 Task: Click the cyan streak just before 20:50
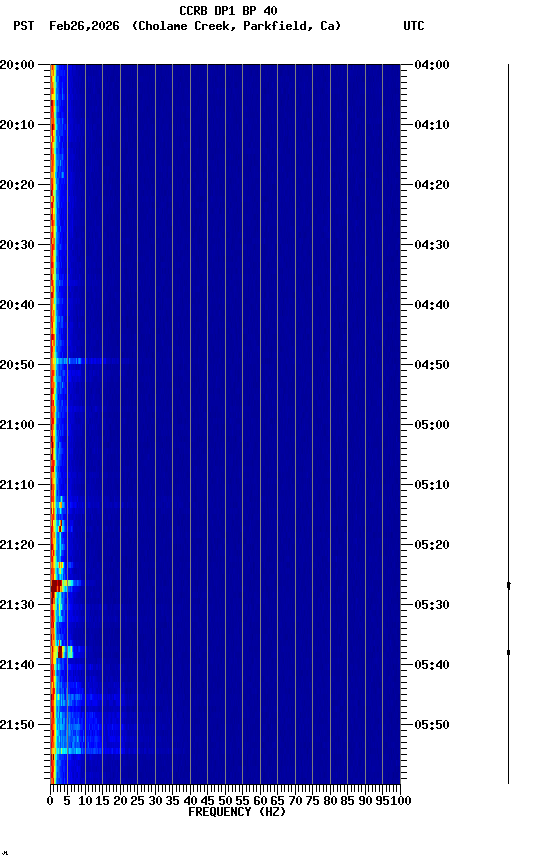69,361
